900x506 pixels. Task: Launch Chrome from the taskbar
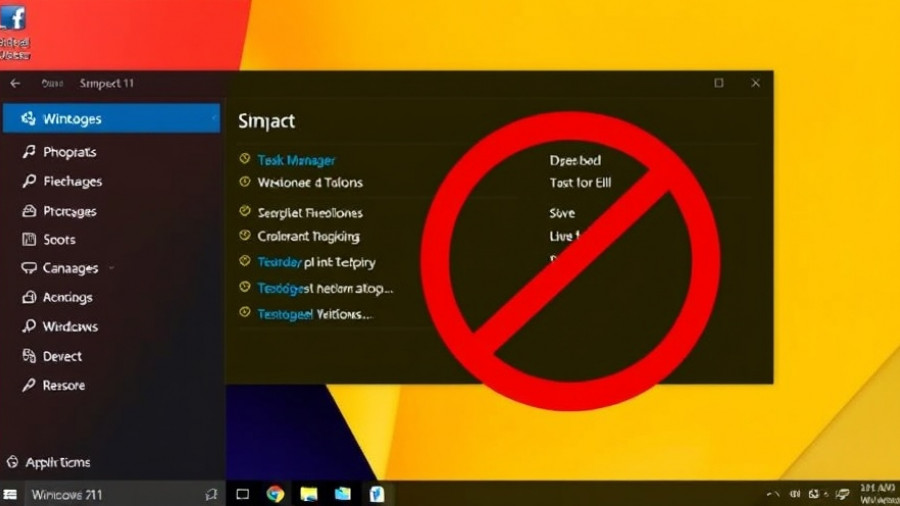(276, 493)
